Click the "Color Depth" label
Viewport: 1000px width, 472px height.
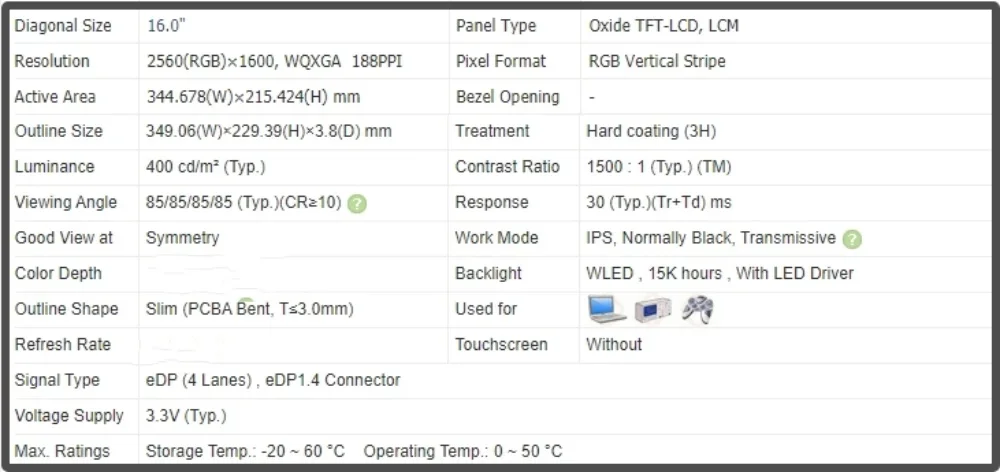tap(58, 274)
